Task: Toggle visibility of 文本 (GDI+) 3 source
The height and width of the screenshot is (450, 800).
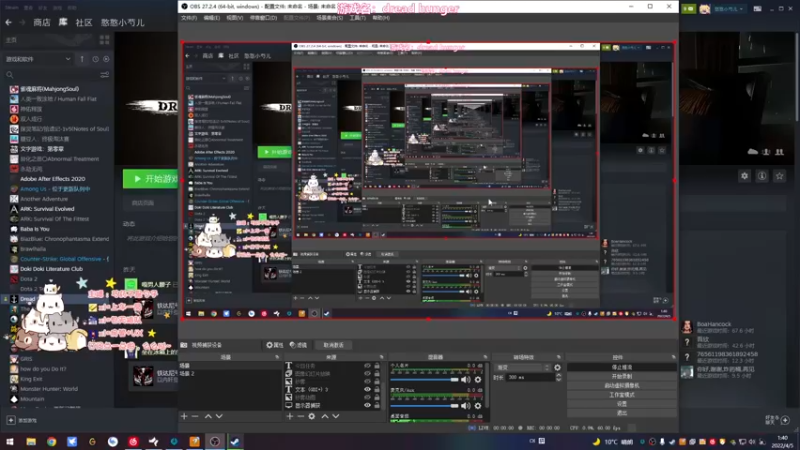Action: pos(367,389)
